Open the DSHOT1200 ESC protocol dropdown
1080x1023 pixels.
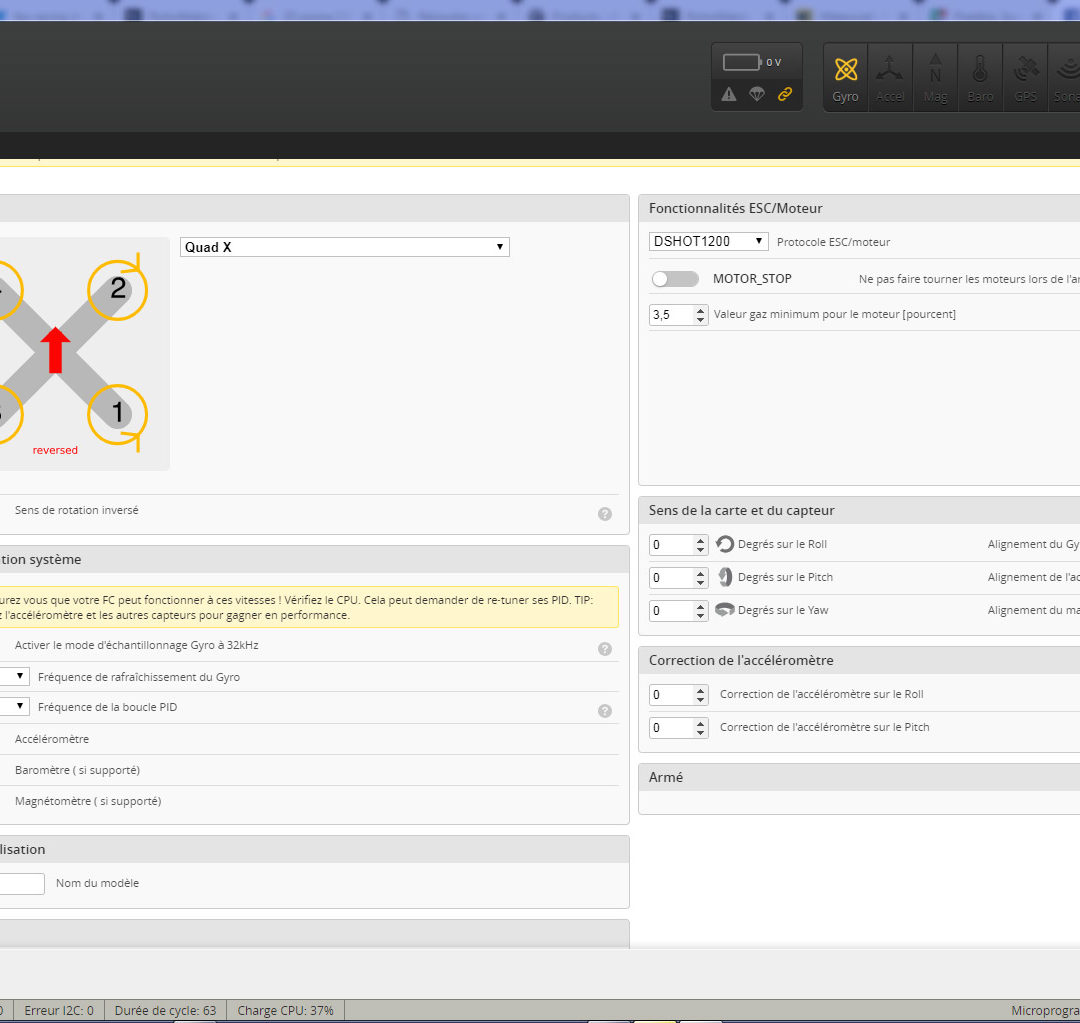[x=708, y=241]
